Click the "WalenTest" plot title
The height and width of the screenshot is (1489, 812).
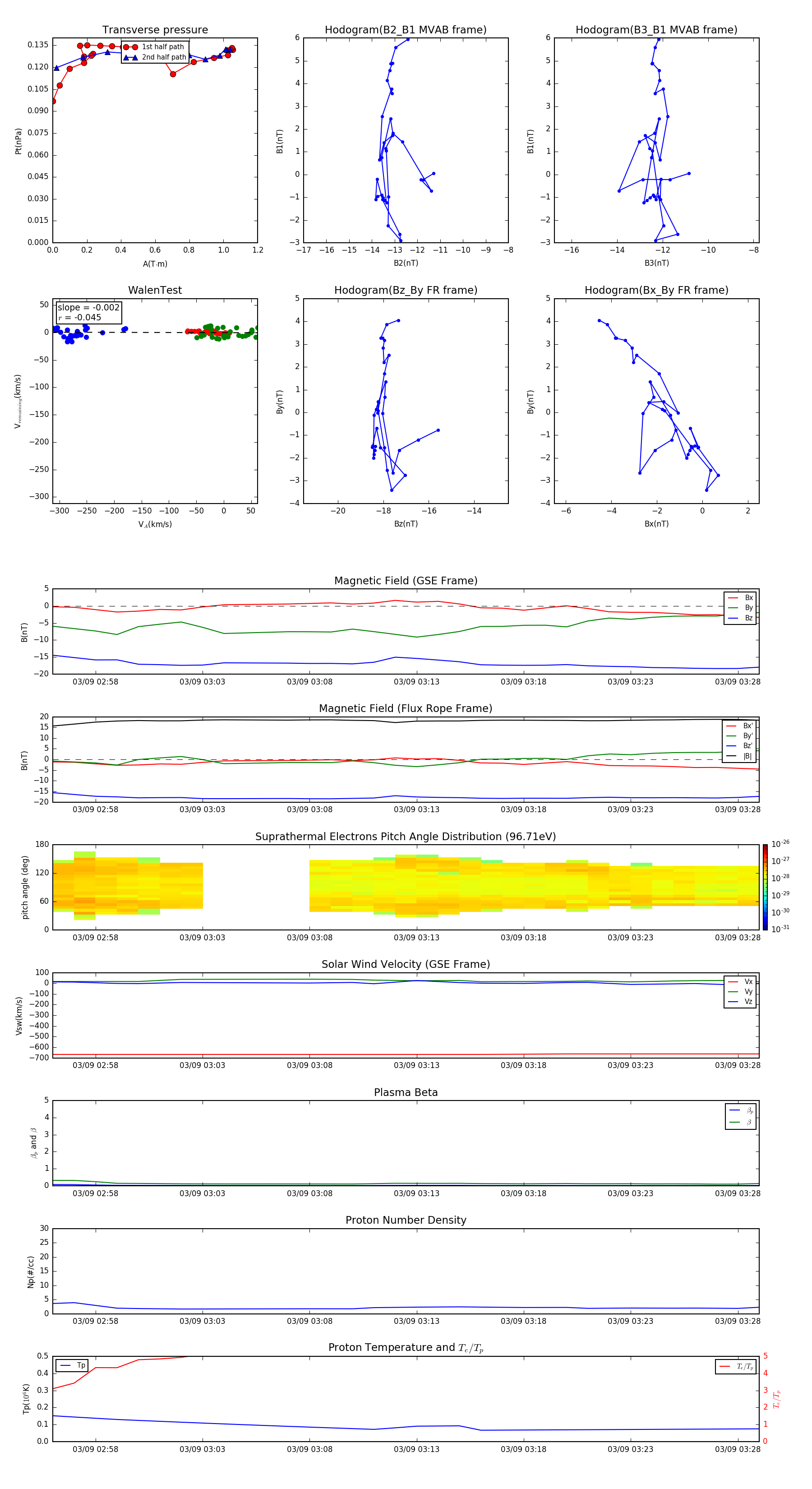155,290
